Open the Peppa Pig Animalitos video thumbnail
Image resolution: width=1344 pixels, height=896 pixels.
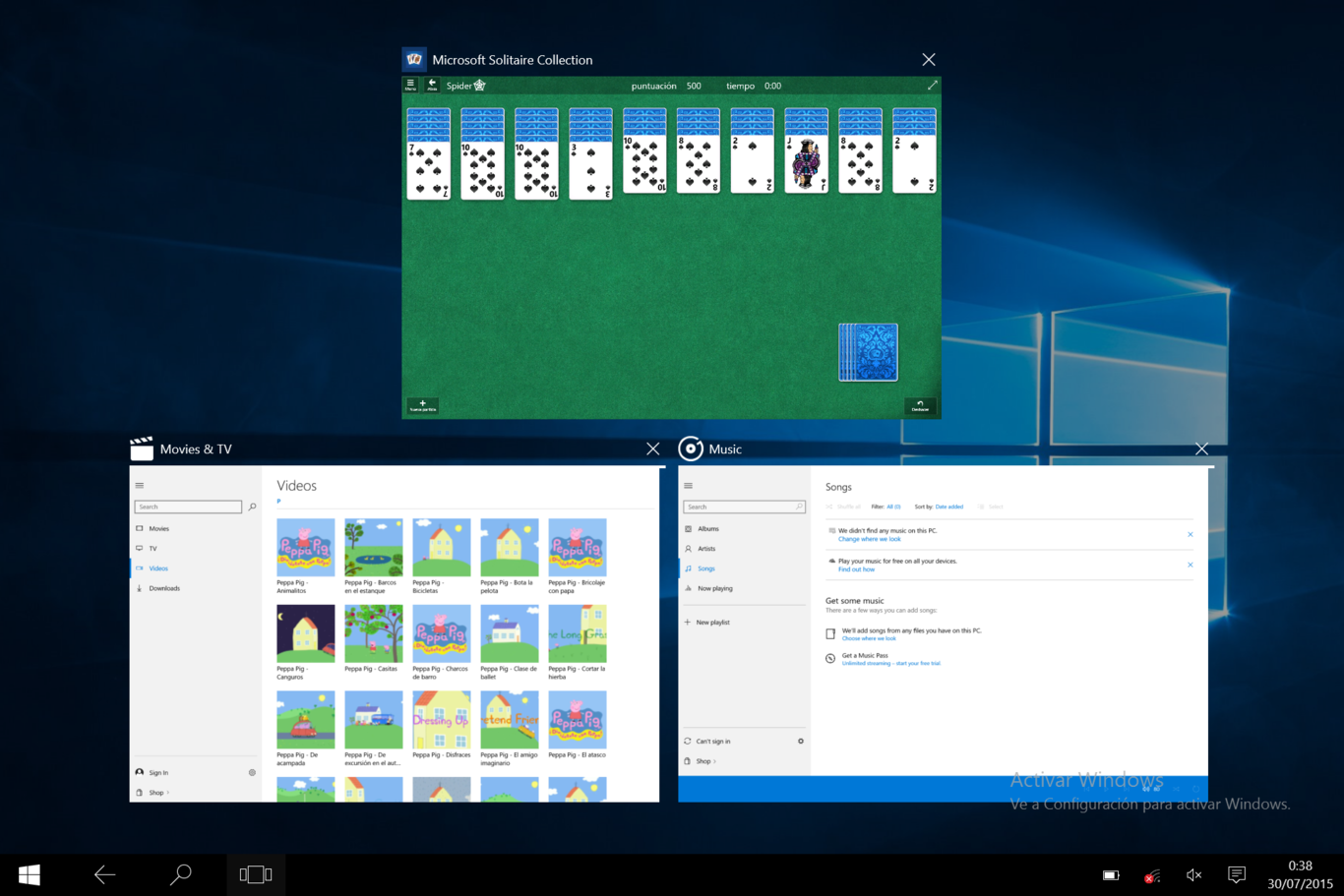coord(305,547)
